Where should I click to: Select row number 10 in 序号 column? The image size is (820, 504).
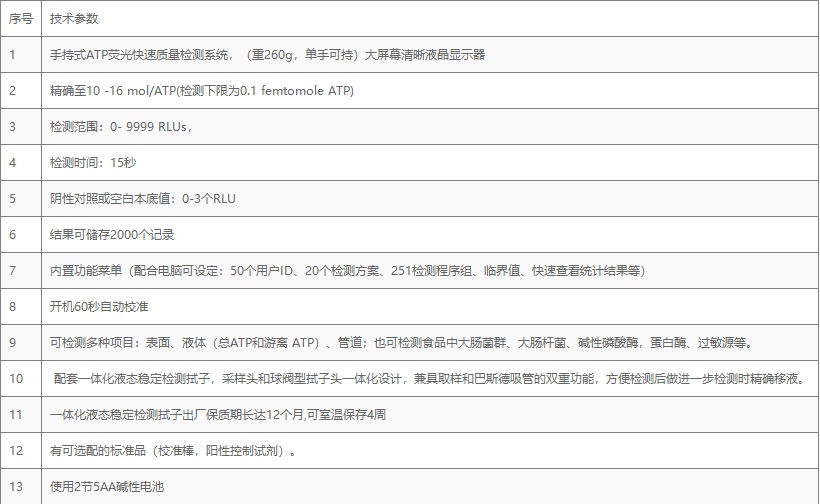tap(15, 379)
